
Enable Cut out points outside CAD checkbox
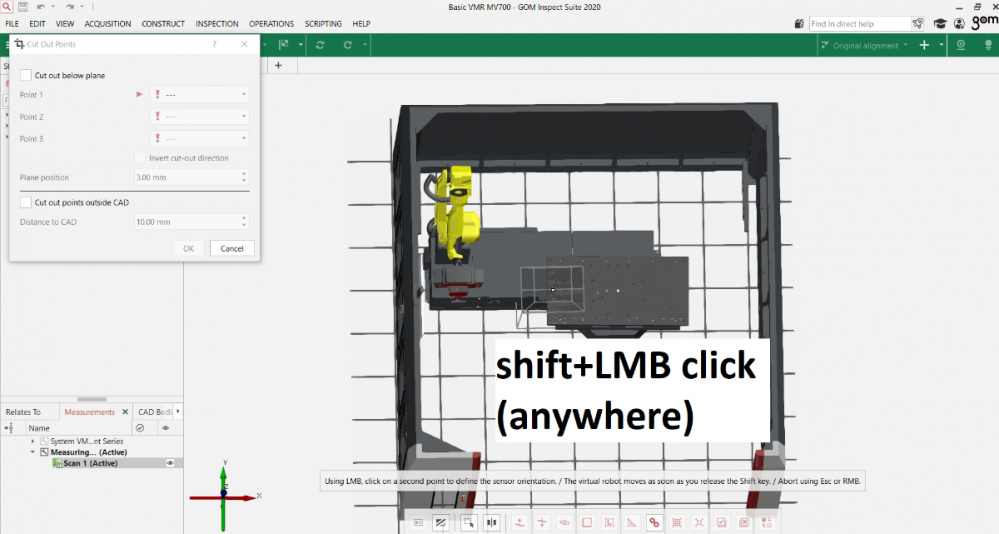(25, 203)
